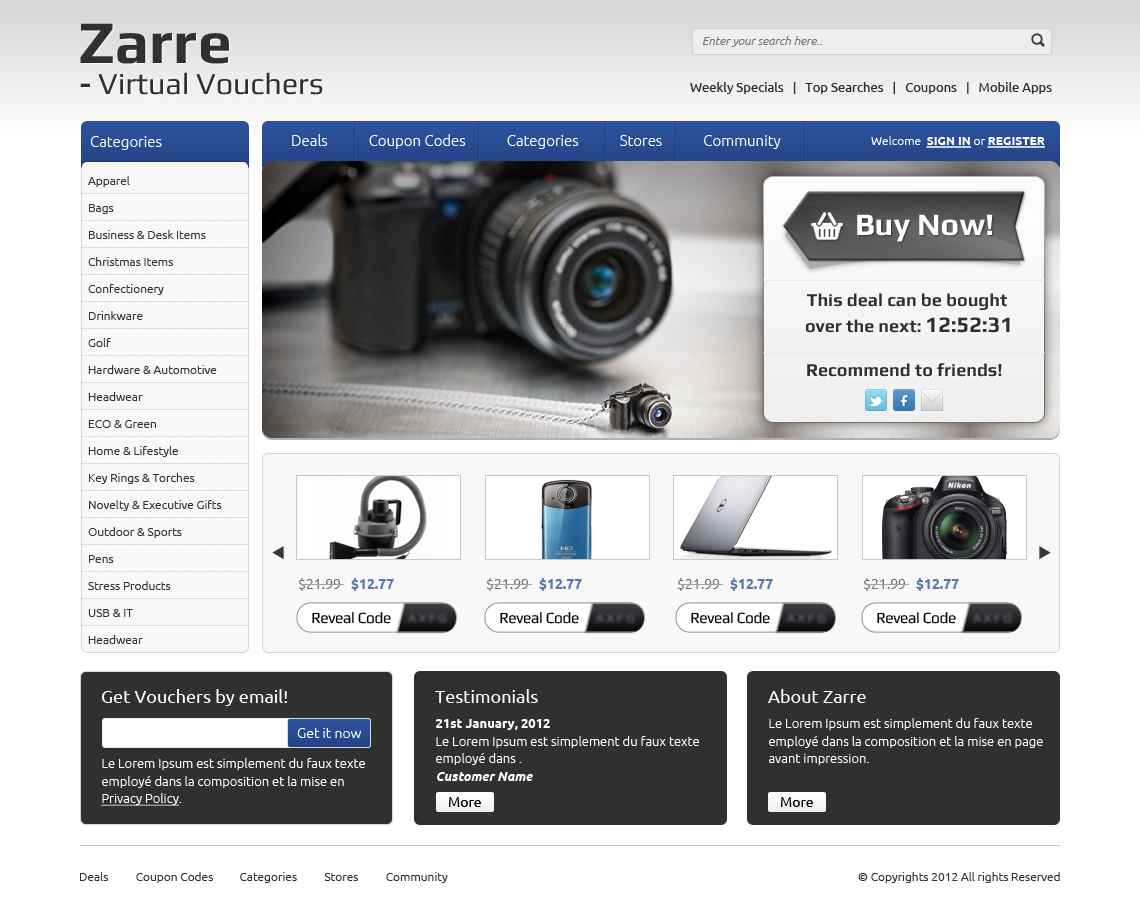Reveal Code for the blue camcorder
The image size is (1140, 910).
565,618
